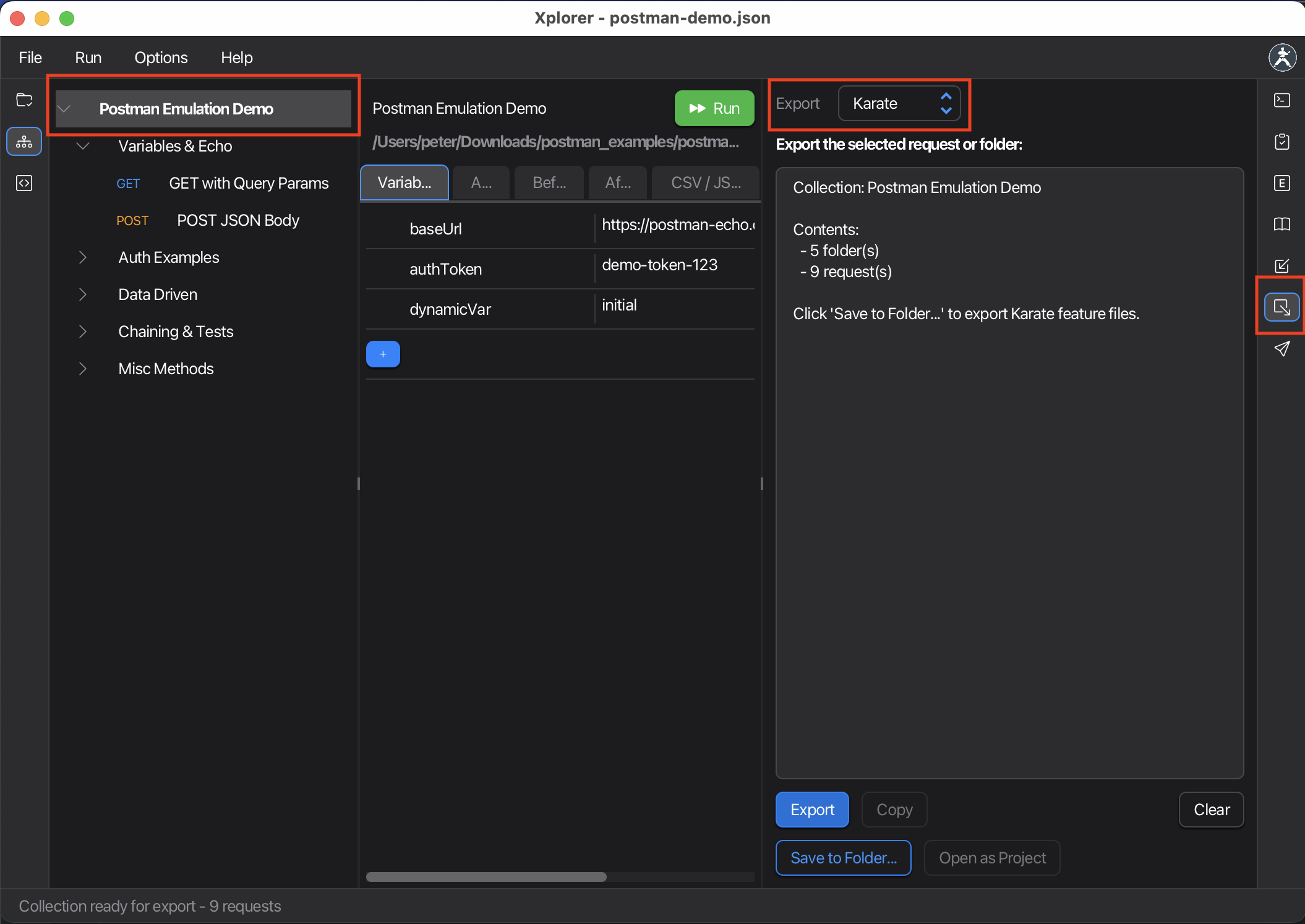
Task: Open the code view sidebar icon
Action: [x=24, y=183]
